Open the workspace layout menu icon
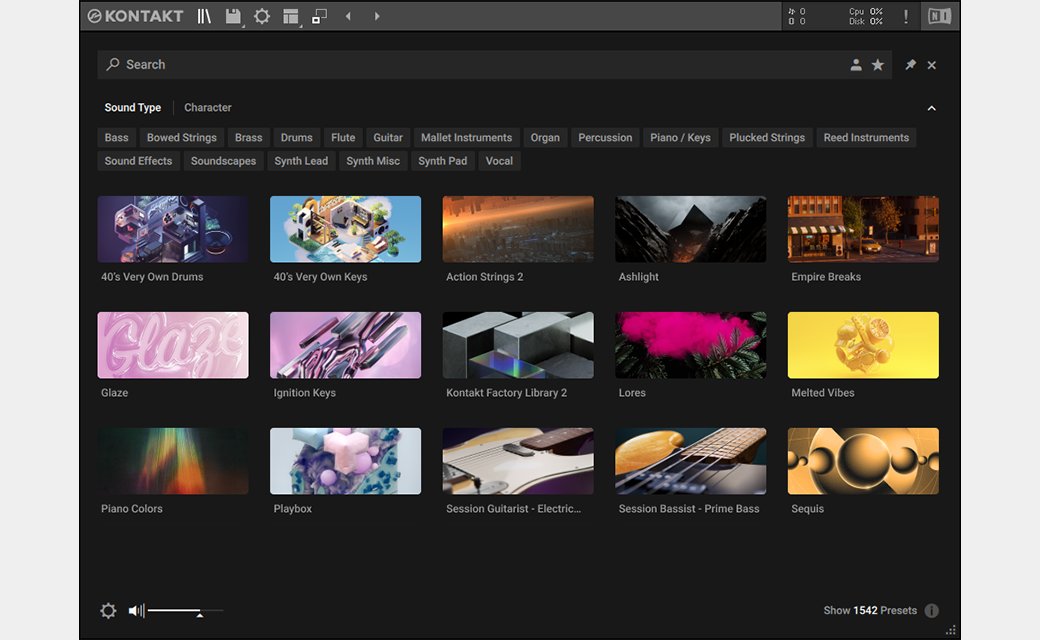1040x640 pixels. [291, 16]
